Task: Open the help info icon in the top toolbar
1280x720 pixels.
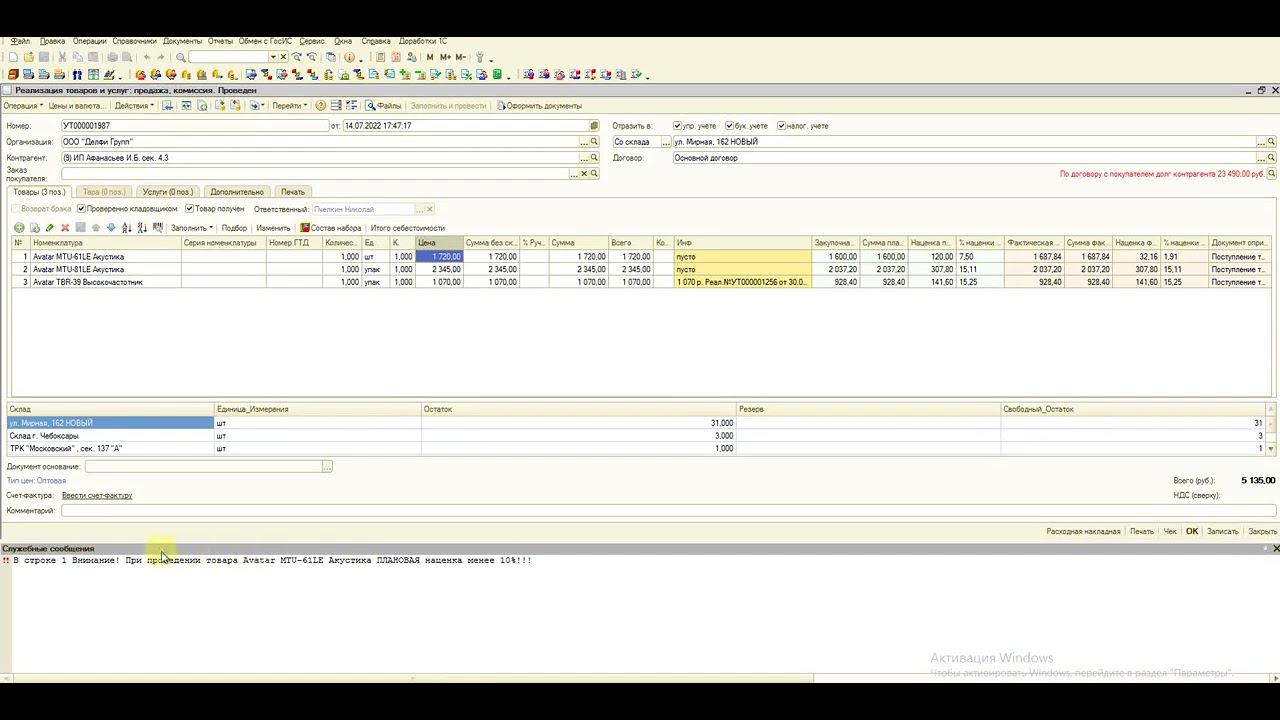Action: coord(349,57)
